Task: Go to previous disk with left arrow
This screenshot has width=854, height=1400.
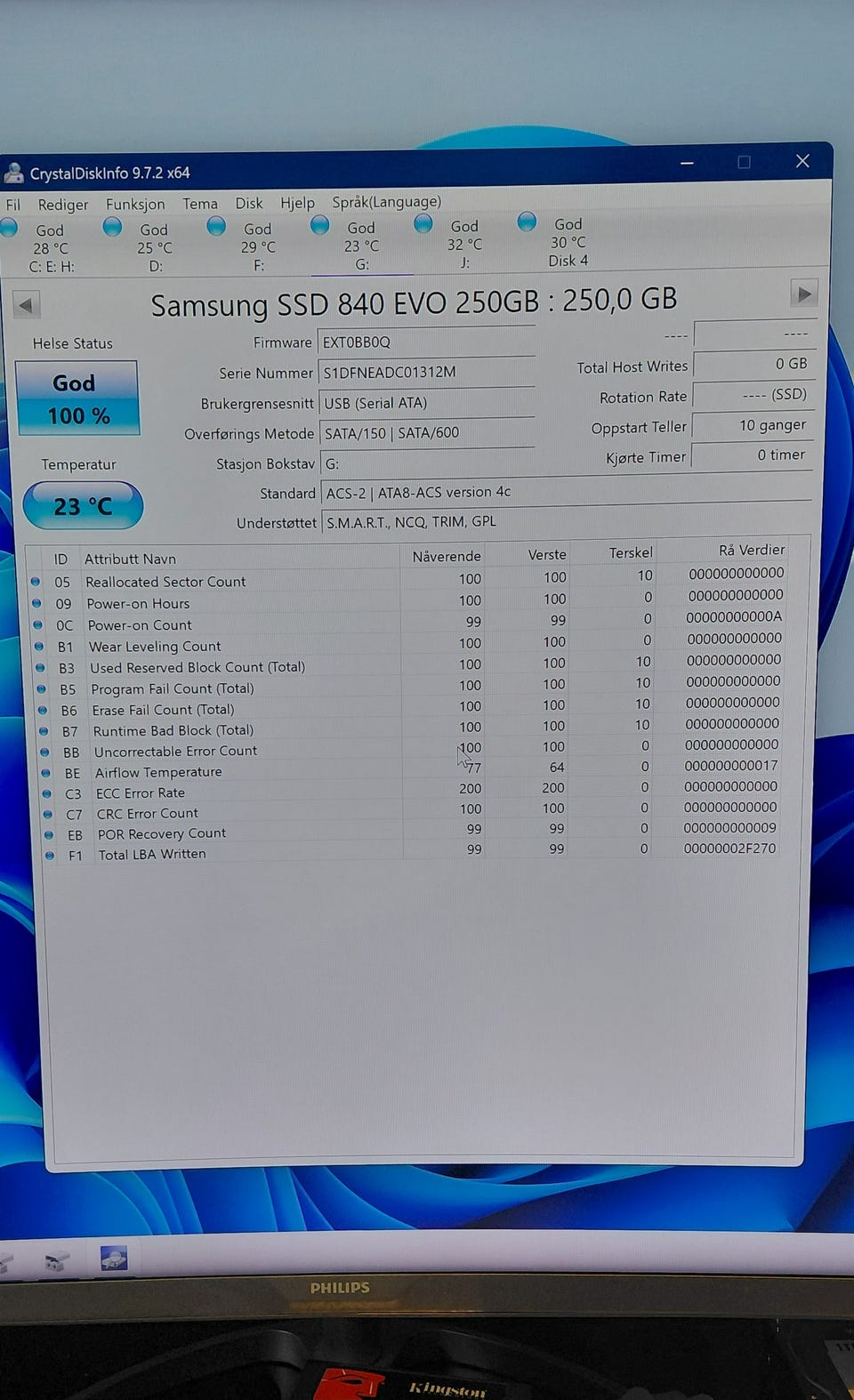Action: coord(26,305)
